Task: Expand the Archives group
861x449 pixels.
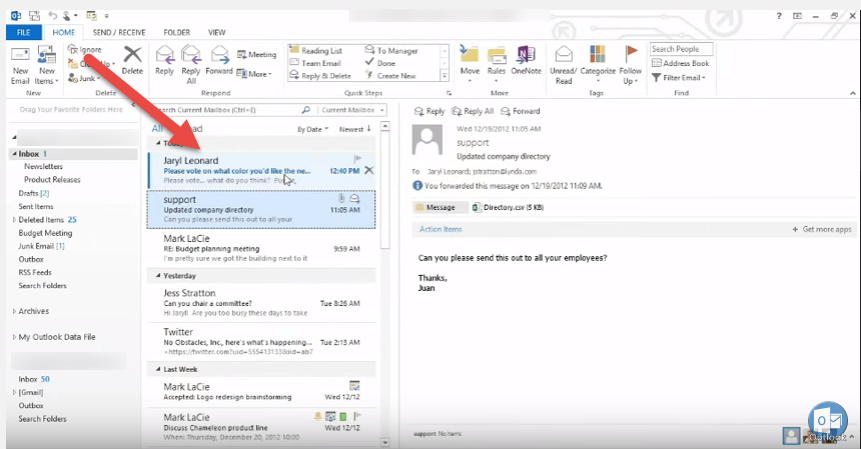Action: click(x=14, y=311)
